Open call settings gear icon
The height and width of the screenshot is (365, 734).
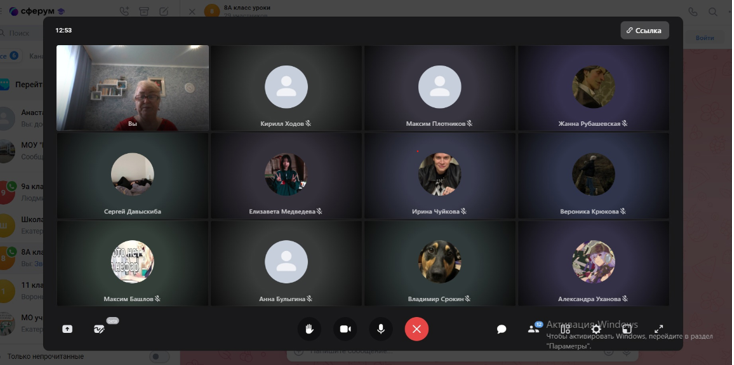(596, 329)
